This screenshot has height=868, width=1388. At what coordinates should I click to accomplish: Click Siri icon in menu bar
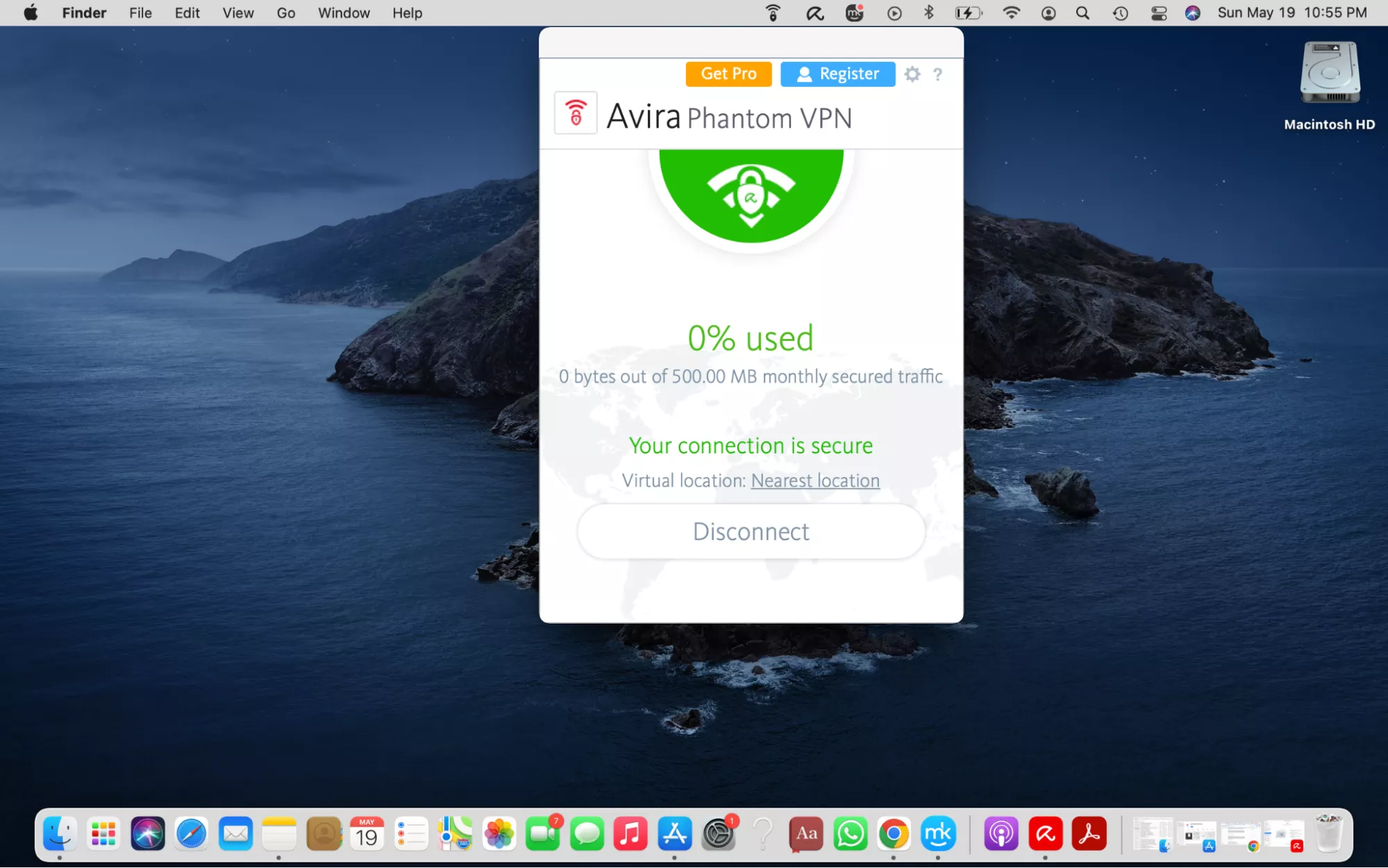coord(1193,13)
